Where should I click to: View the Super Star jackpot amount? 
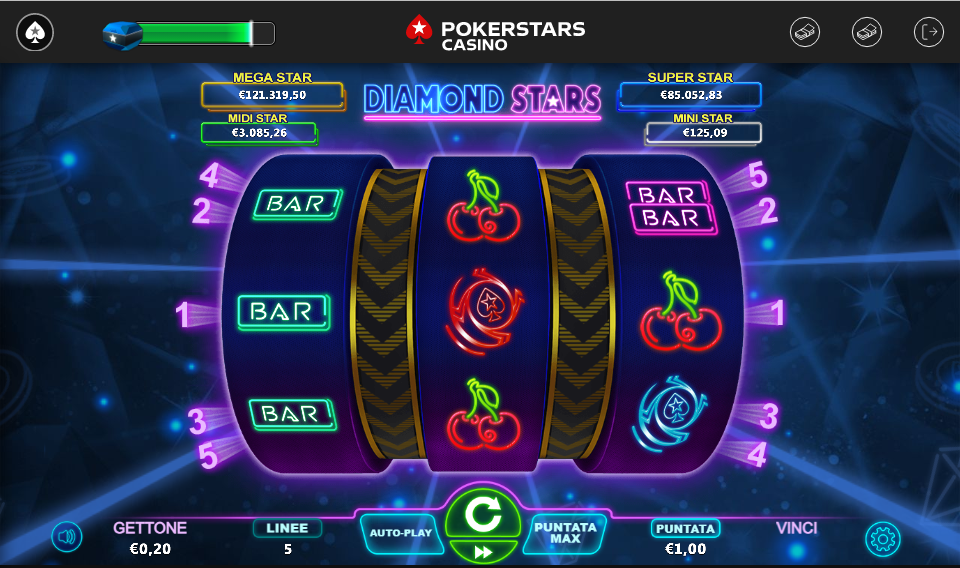(x=691, y=95)
